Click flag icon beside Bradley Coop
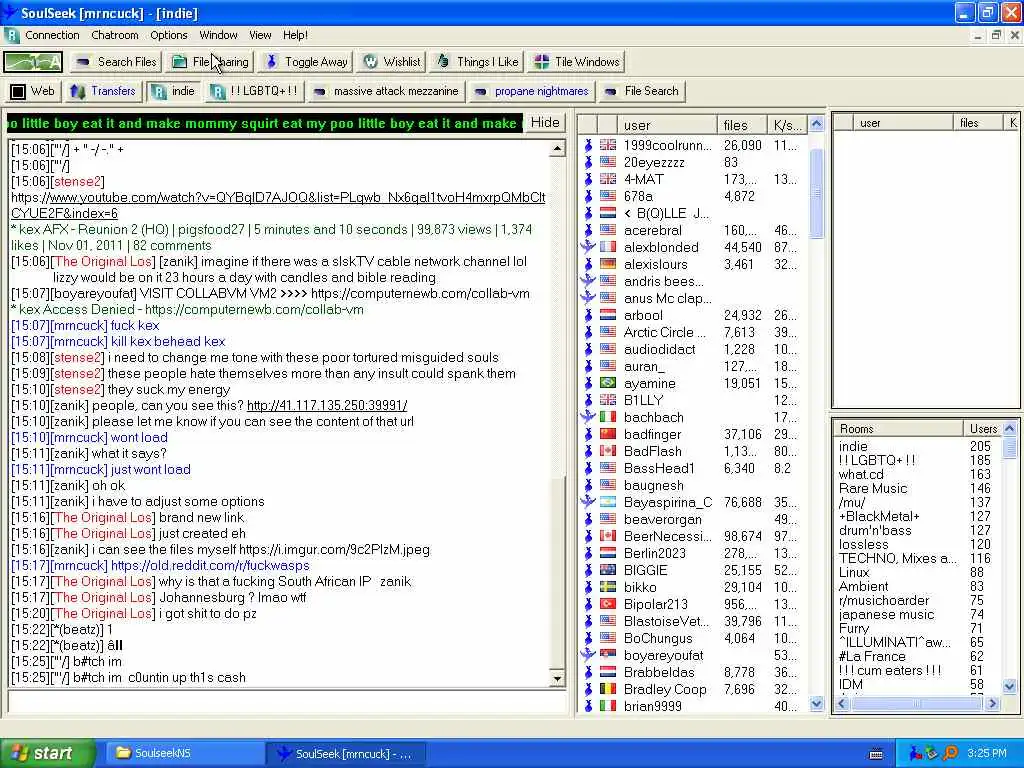The image size is (1024, 768). [x=608, y=688]
